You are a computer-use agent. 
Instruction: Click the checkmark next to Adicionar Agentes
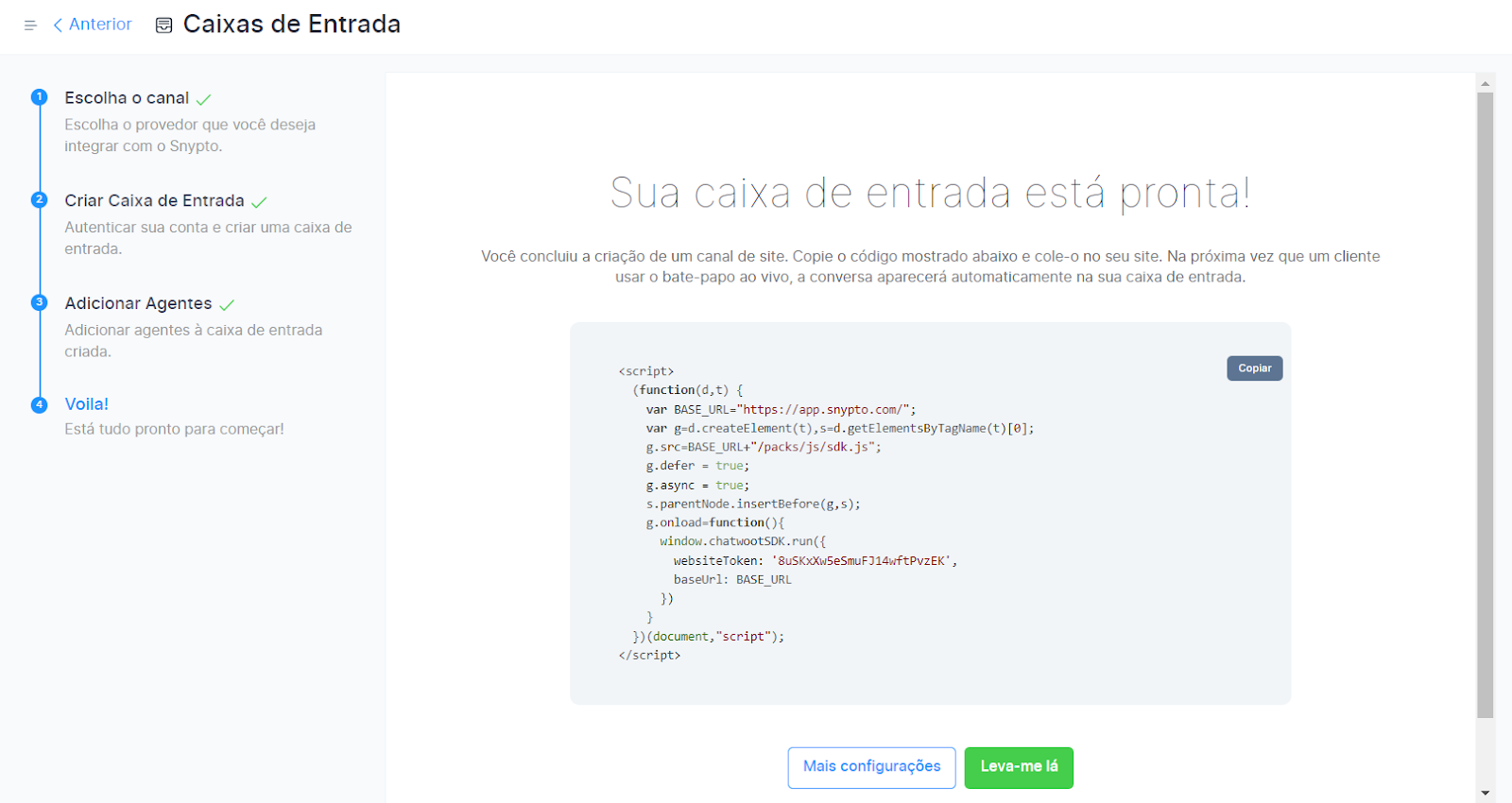pos(227,305)
